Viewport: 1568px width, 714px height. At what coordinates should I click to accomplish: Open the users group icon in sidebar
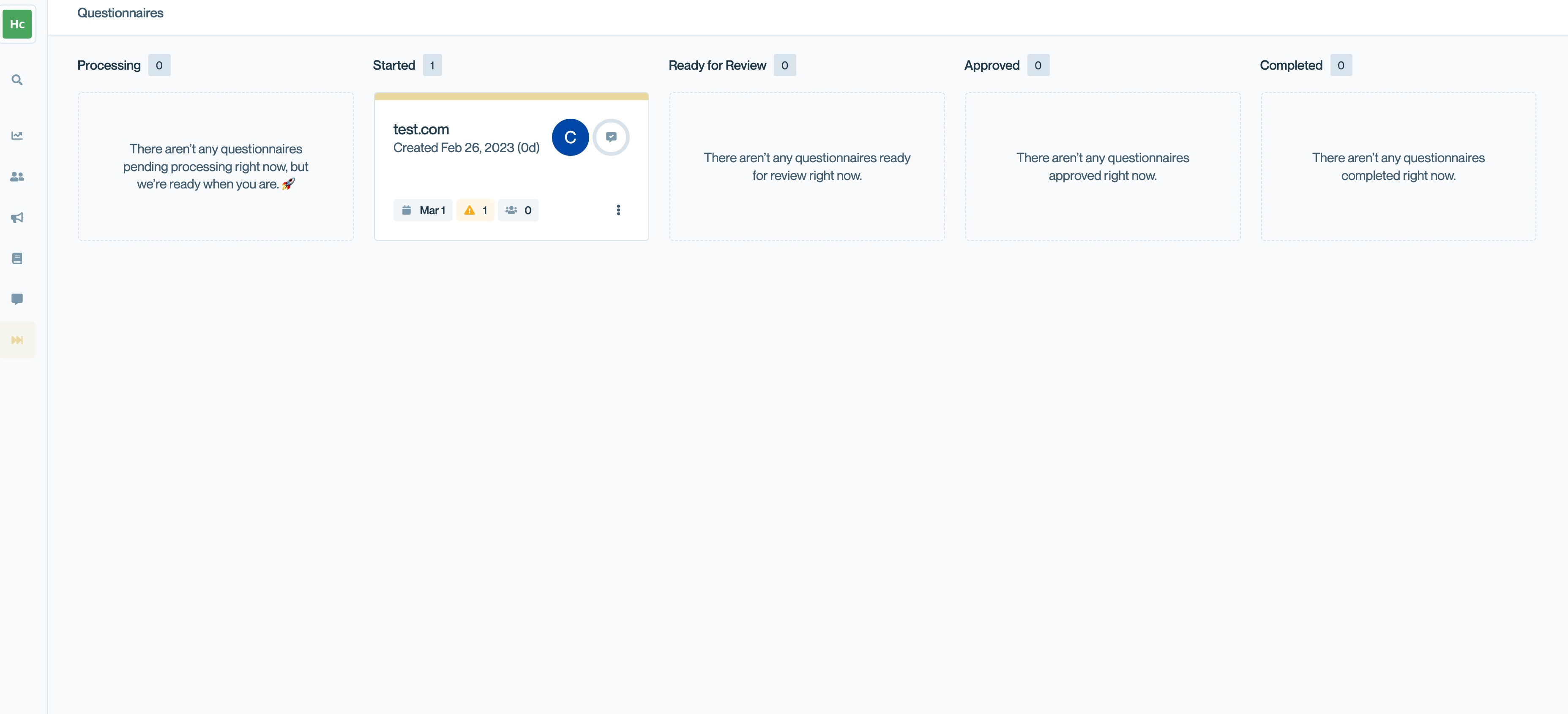[17, 177]
